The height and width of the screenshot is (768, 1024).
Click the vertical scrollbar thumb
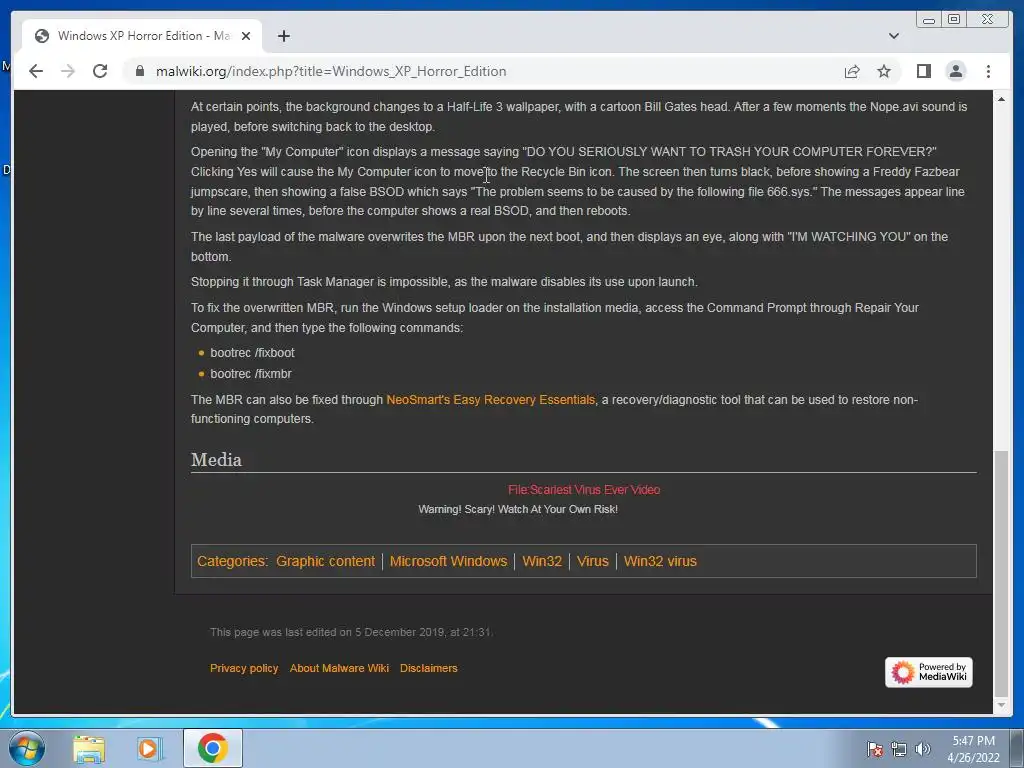coord(1000,573)
